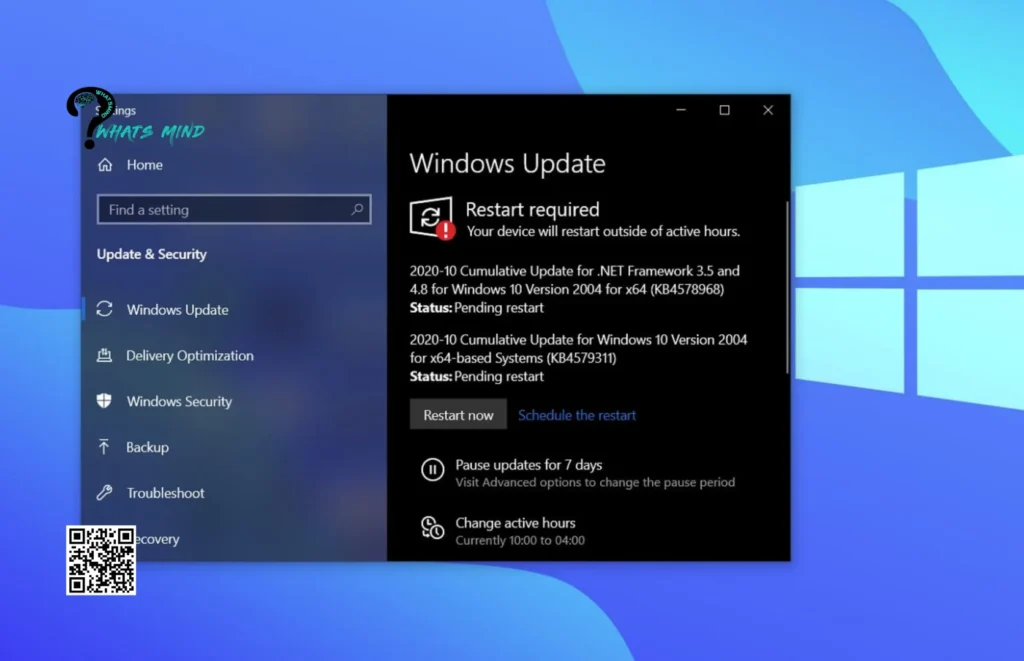
Task: Click the Restart now button
Action: point(458,415)
